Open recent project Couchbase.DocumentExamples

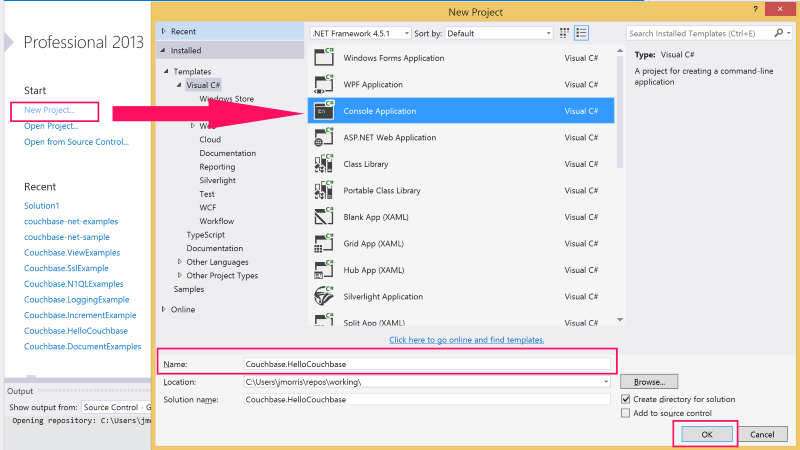click(82, 346)
